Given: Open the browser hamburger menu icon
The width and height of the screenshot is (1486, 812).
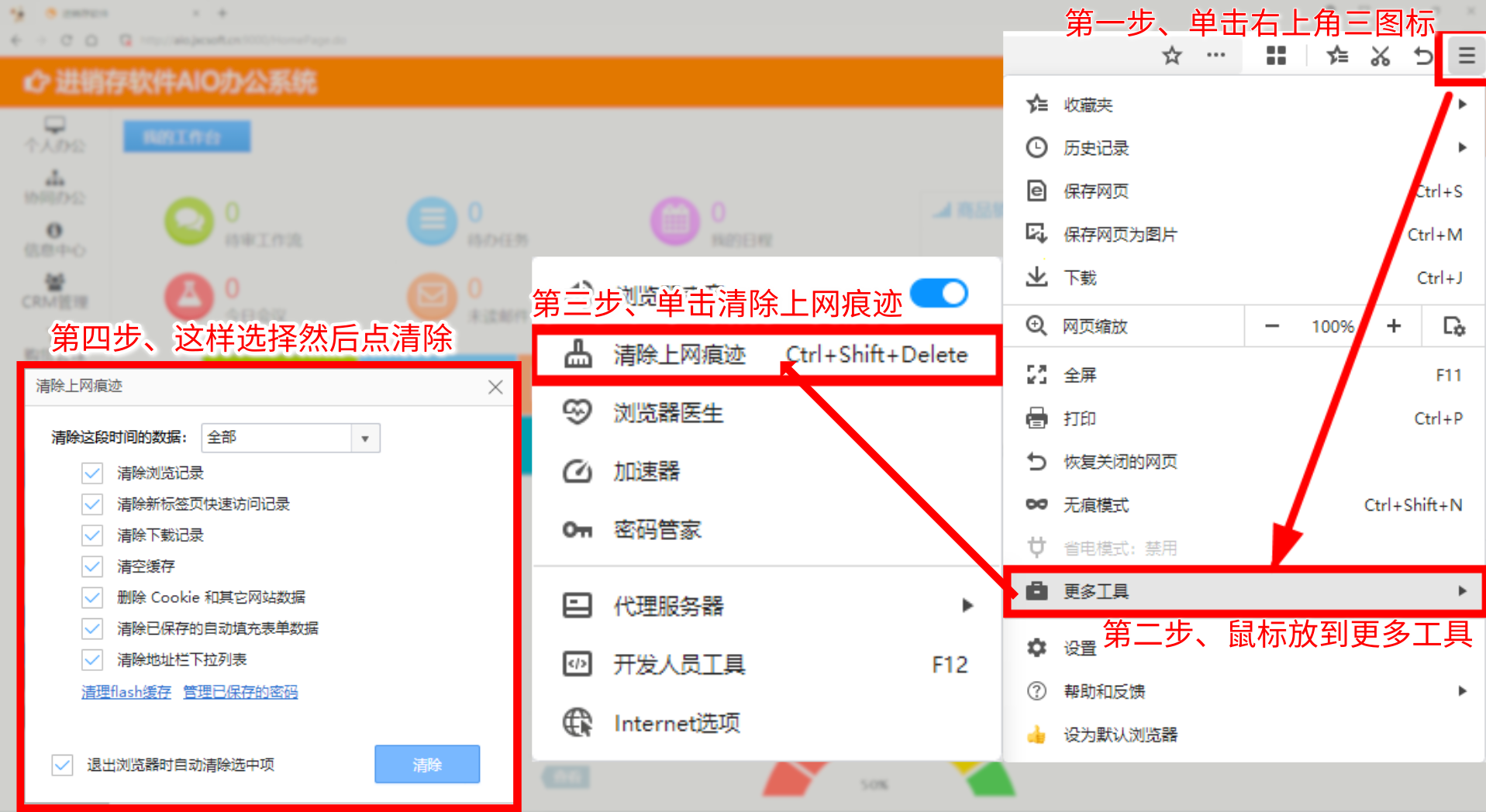Looking at the screenshot, I should 1465,56.
